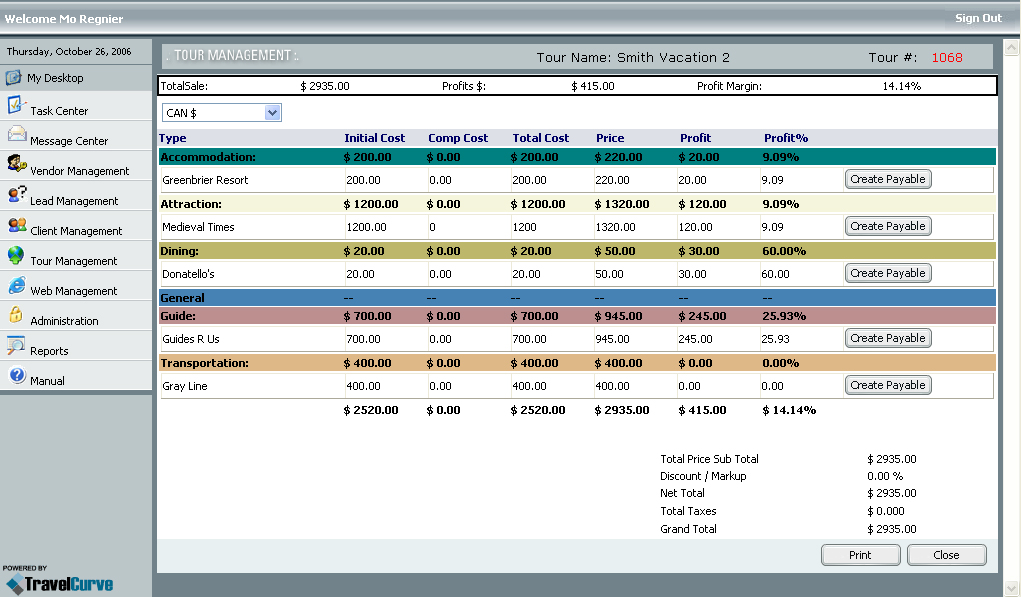The image size is (1022, 597).
Task: Click the Profit Margin value 14.14%
Action: tap(901, 86)
